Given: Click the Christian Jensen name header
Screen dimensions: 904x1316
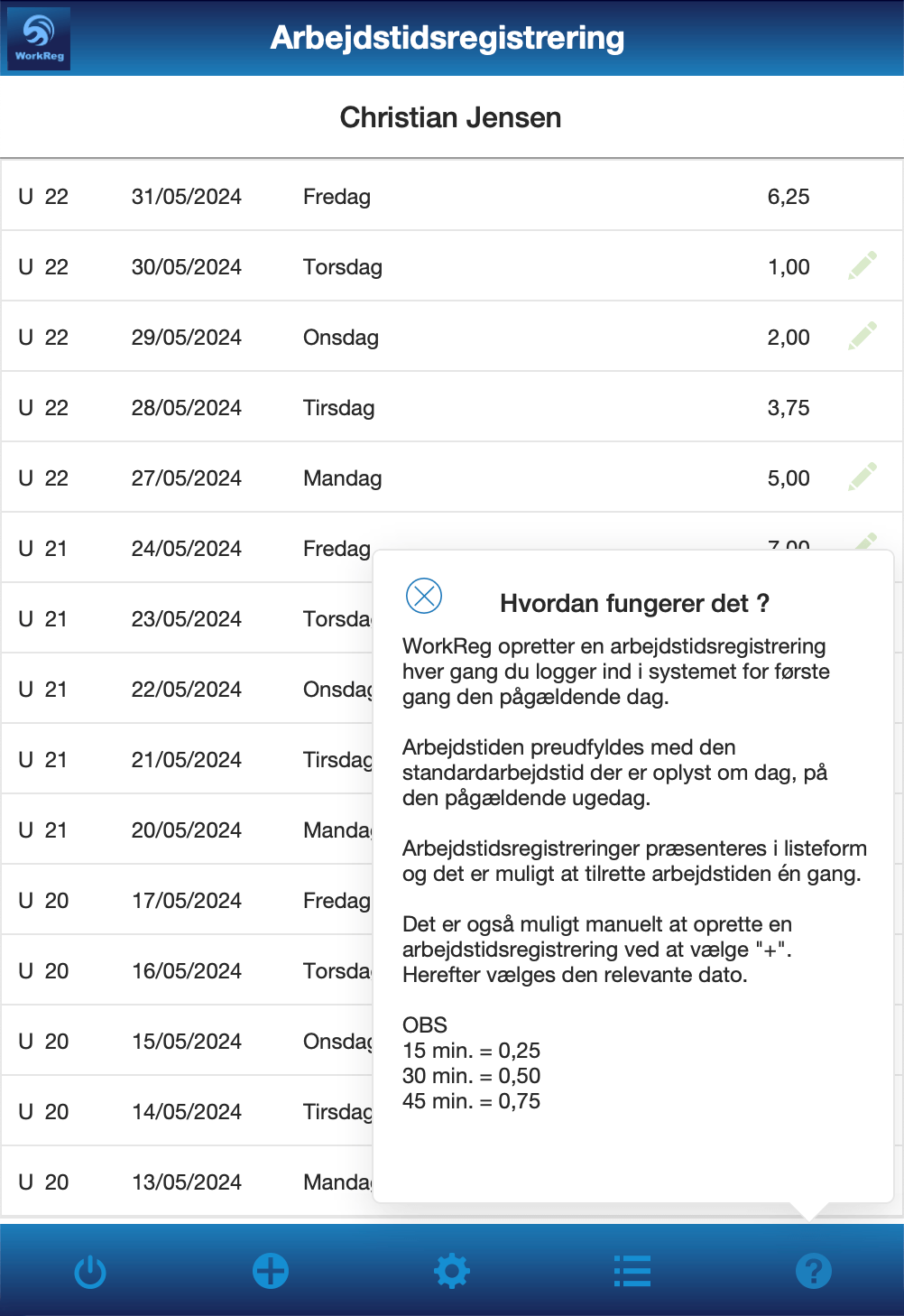Looking at the screenshot, I should click(x=451, y=117).
